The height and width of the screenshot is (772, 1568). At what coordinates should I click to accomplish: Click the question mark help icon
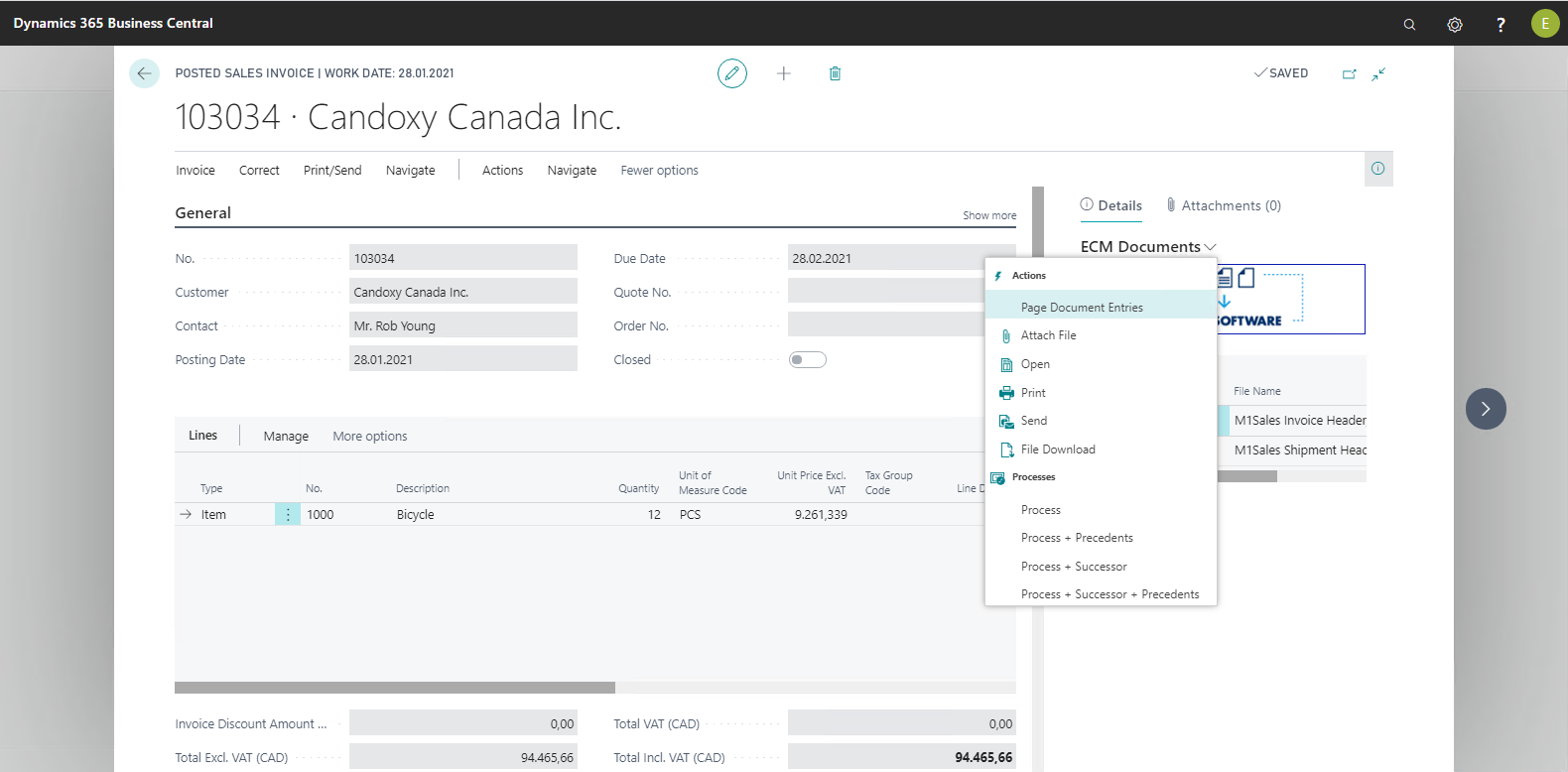[1501, 24]
